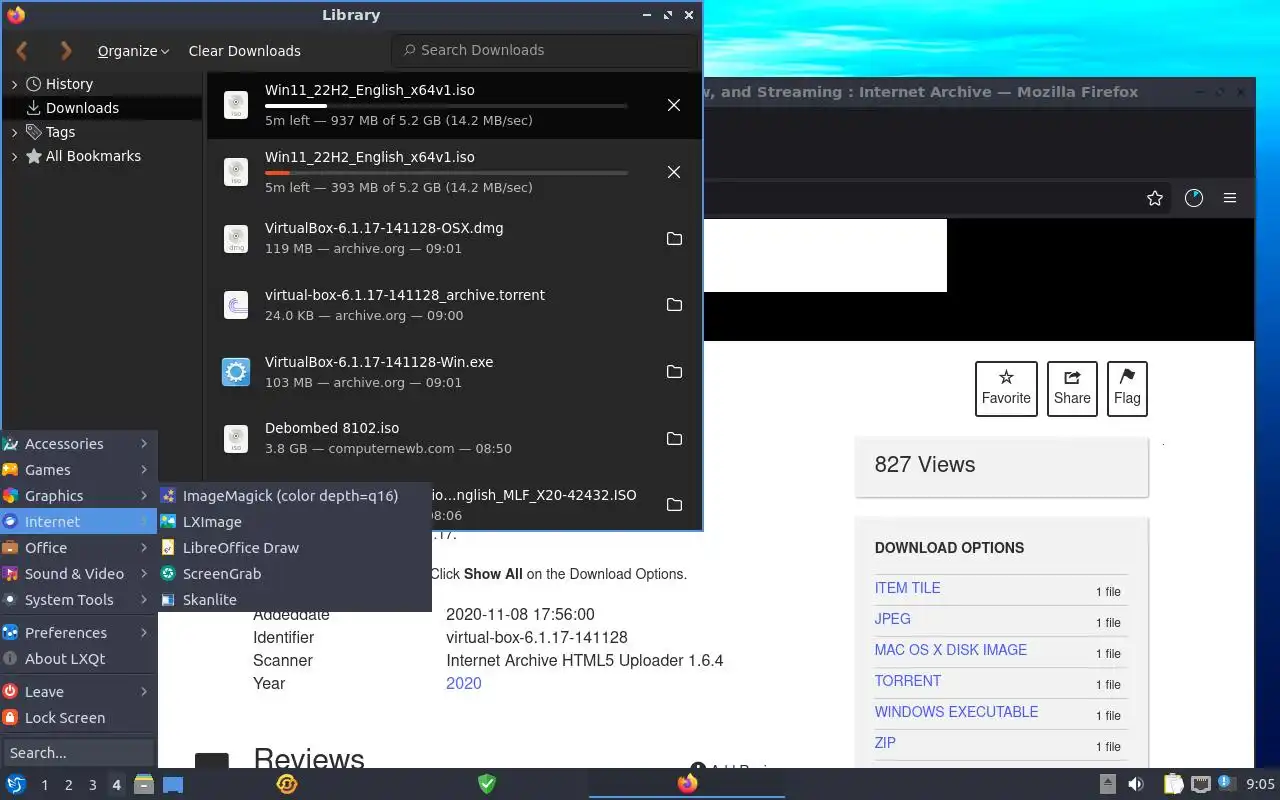Click progress bar of first Win11 download
The height and width of the screenshot is (800, 1280).
(446, 106)
